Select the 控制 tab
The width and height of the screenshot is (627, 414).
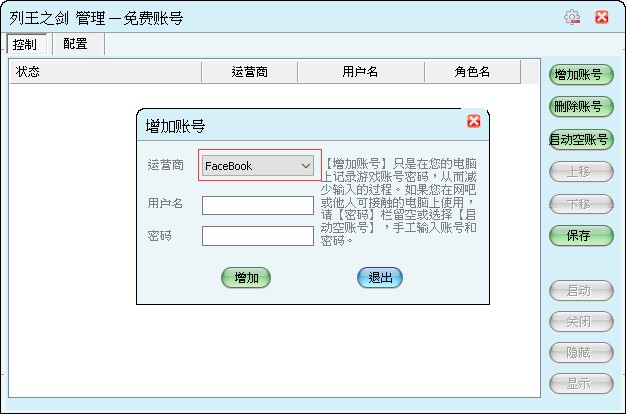(25, 45)
